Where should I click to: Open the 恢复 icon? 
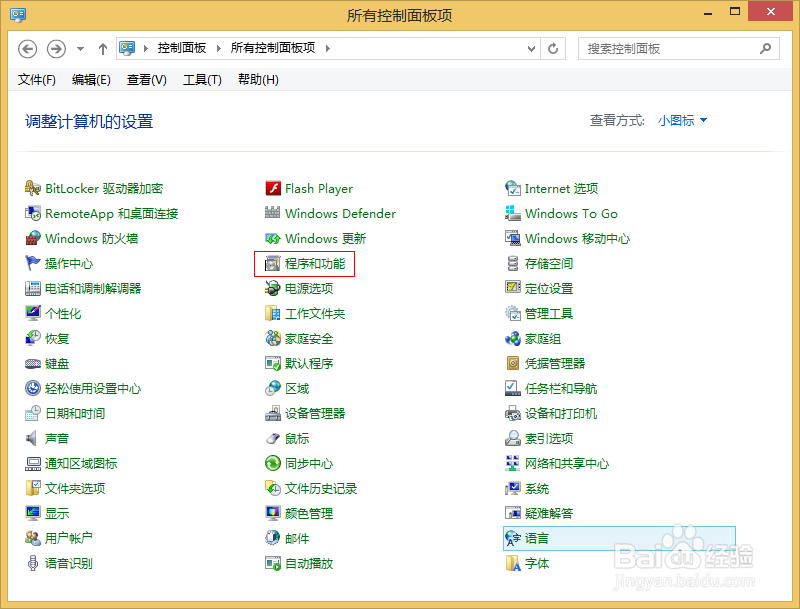(x=33, y=338)
